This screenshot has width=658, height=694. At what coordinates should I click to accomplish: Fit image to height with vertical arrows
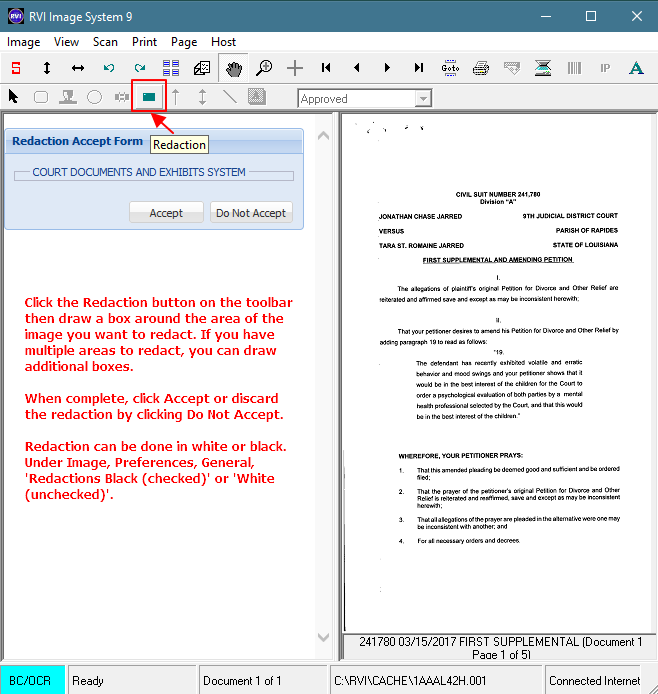pyautogui.click(x=46, y=68)
